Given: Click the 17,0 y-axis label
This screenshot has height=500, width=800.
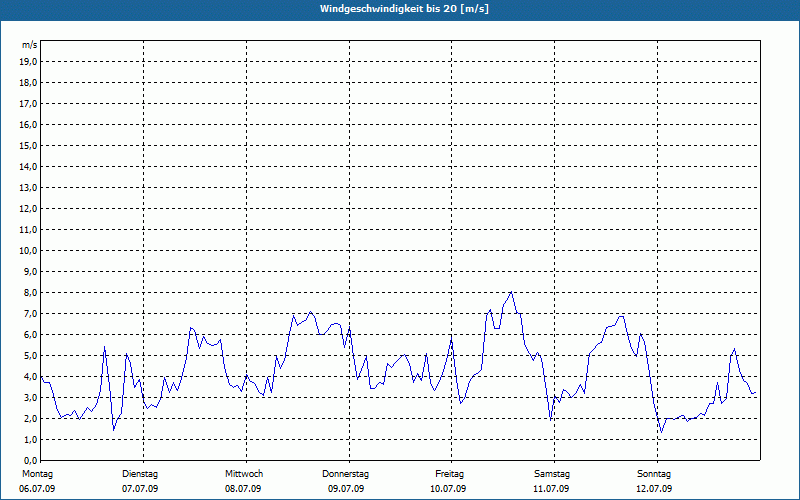Looking at the screenshot, I should point(29,104).
